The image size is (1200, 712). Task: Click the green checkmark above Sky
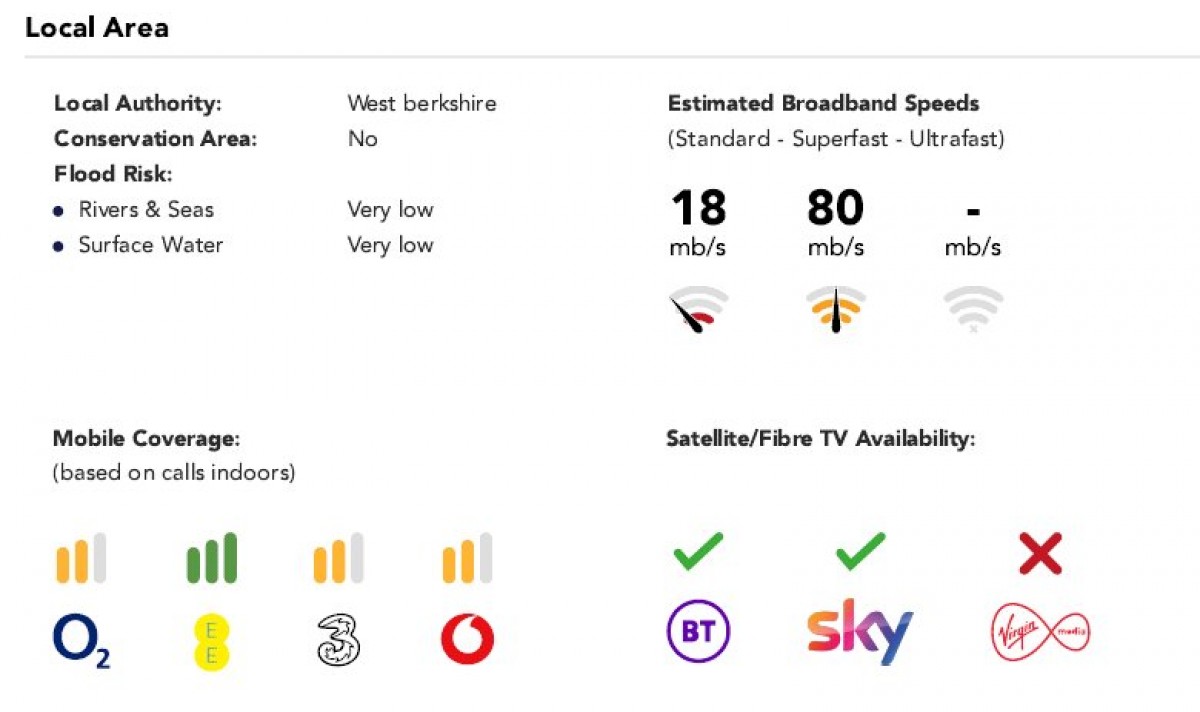pyautogui.click(x=860, y=551)
